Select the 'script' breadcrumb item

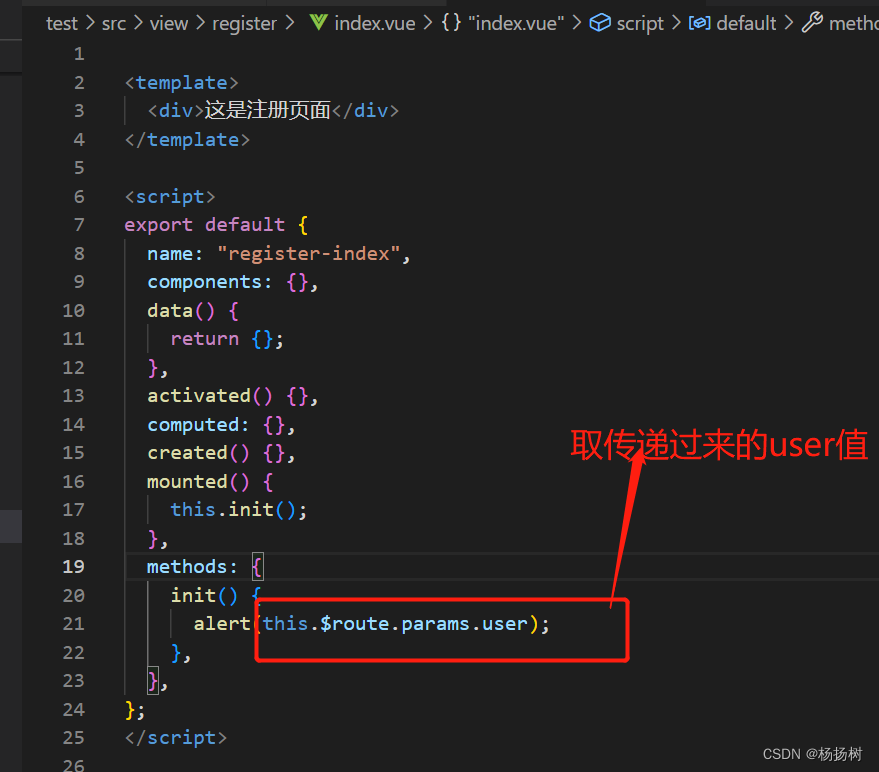[x=640, y=24]
